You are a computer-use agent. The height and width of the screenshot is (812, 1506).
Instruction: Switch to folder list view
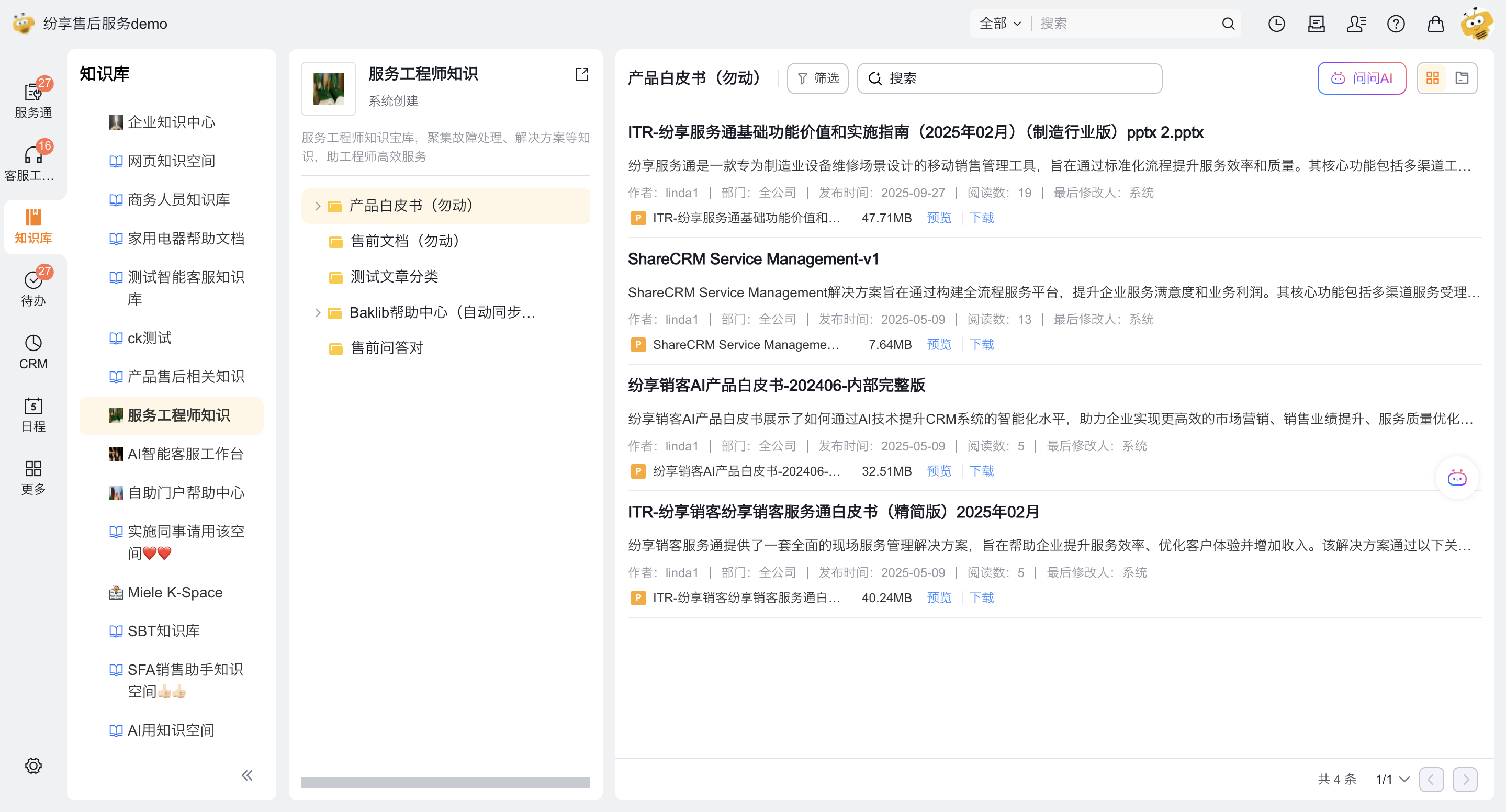tap(1462, 78)
